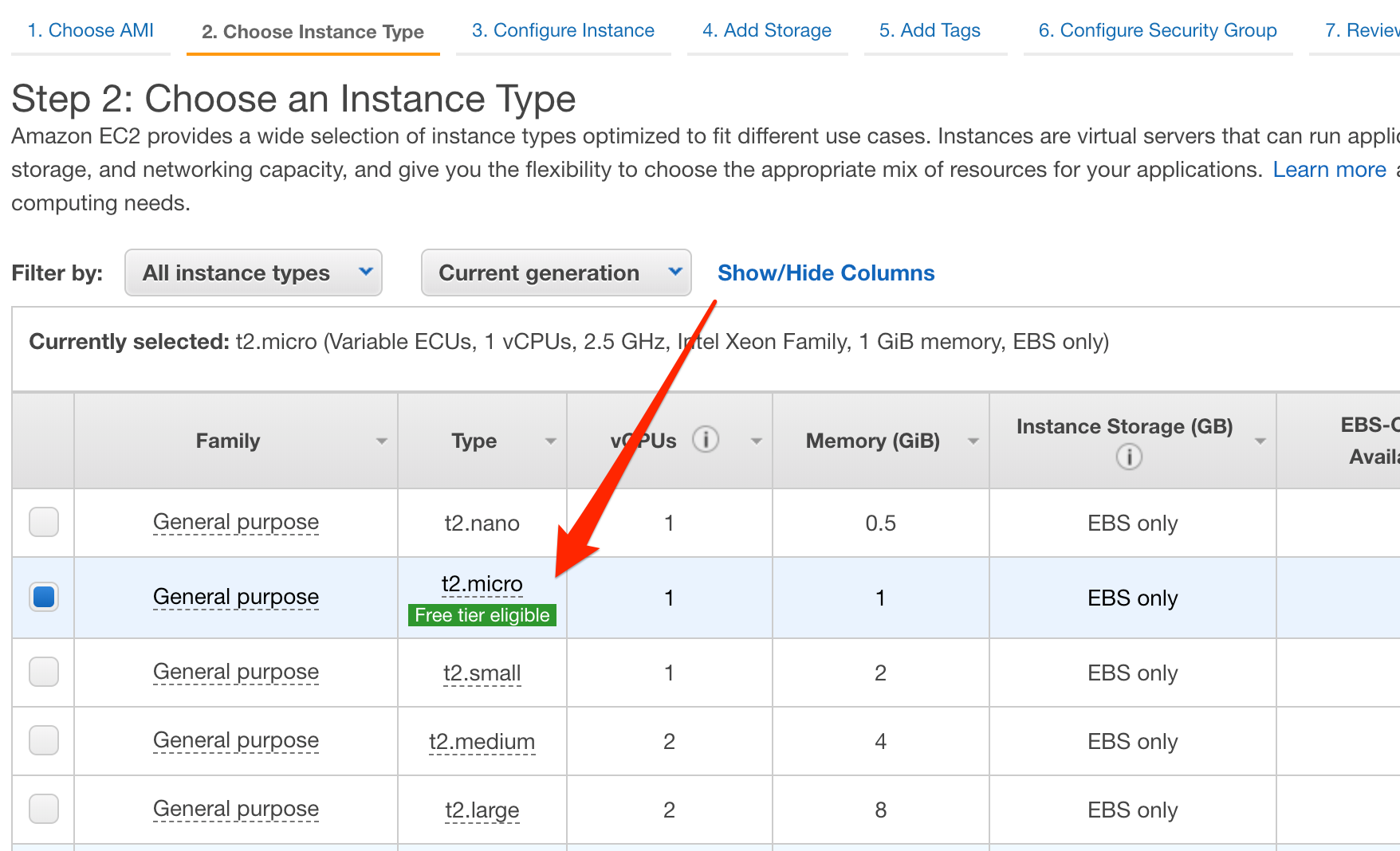The height and width of the screenshot is (851, 1400).
Task: Open the All instance types filter dropdown
Action: pyautogui.click(x=254, y=273)
